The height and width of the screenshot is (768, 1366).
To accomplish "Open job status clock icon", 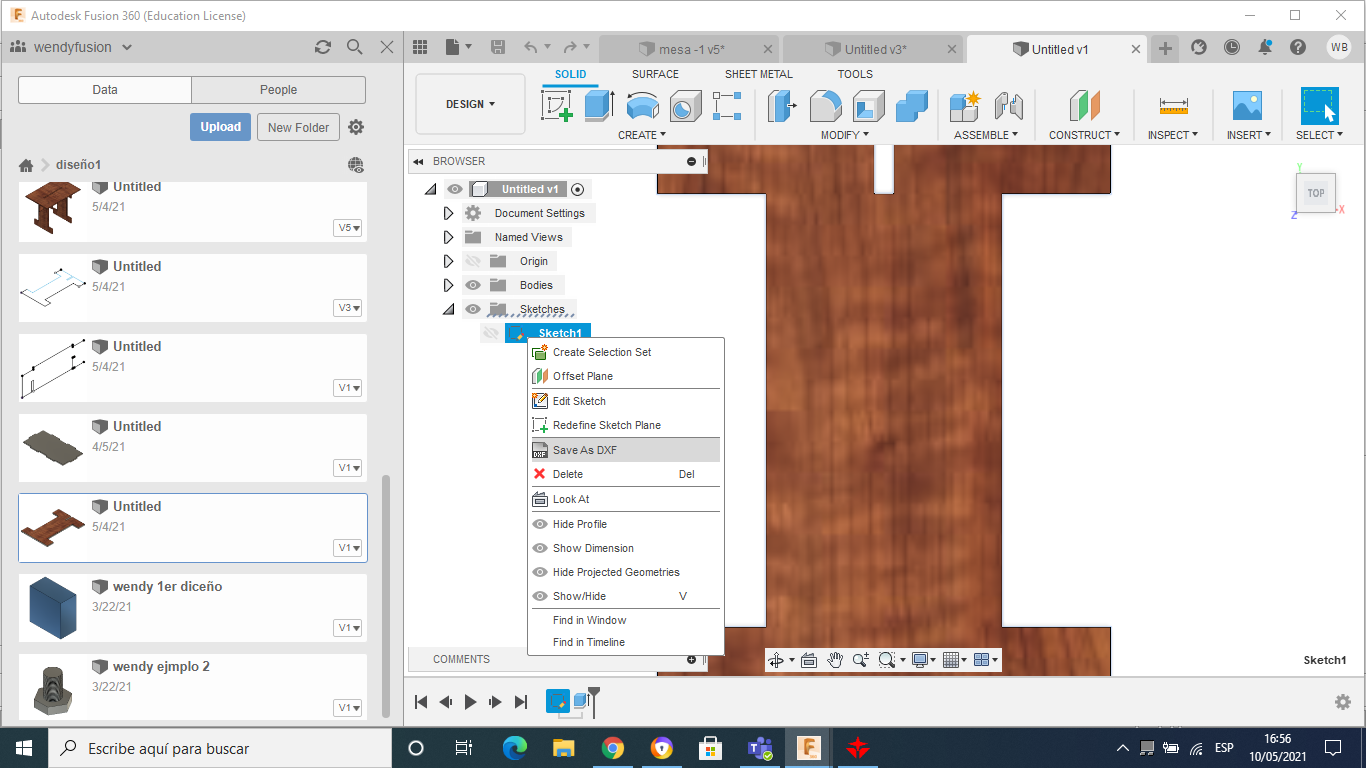I will pyautogui.click(x=1231, y=47).
